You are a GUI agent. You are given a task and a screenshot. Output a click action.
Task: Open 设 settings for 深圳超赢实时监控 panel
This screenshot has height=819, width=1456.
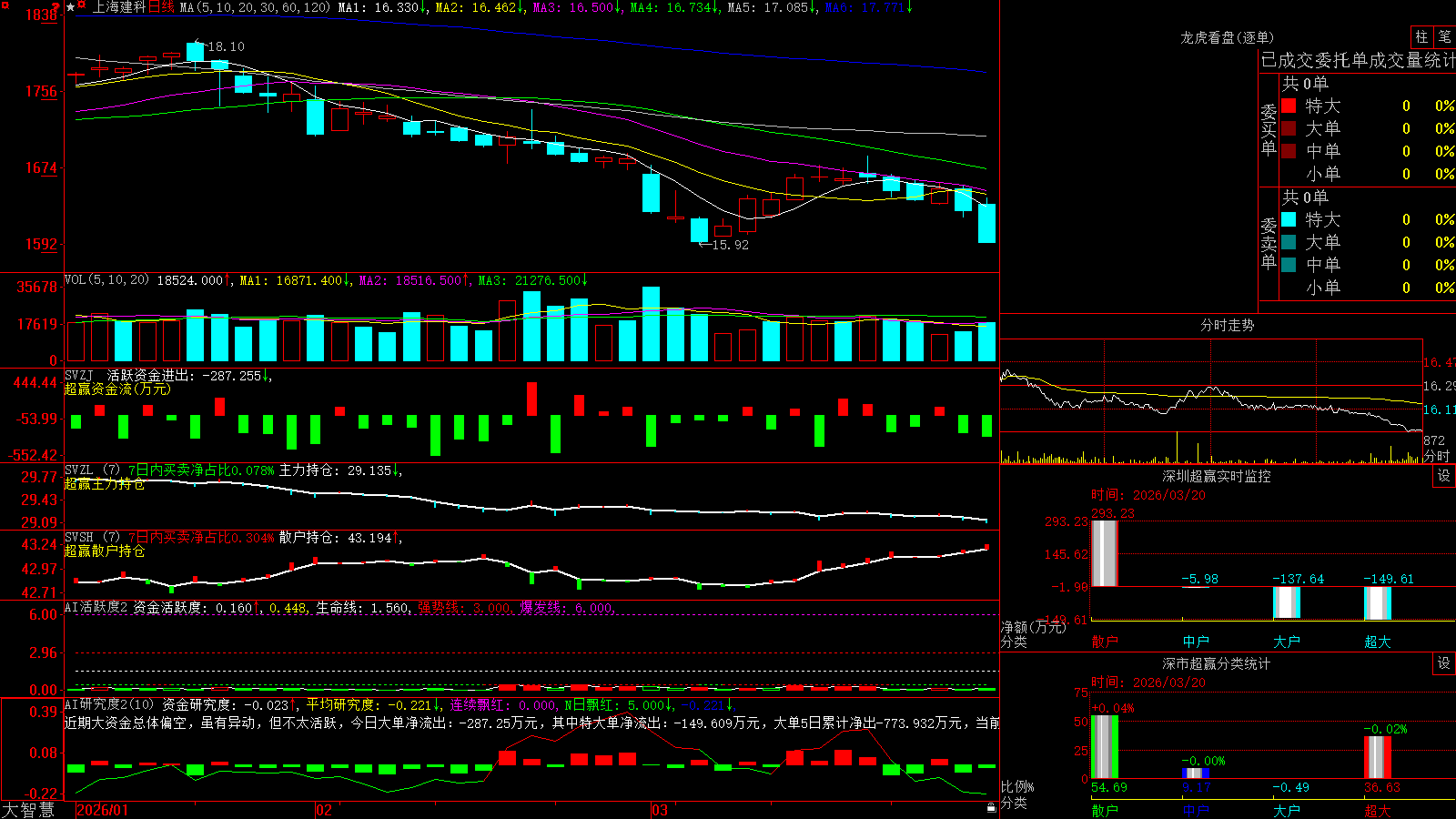pyautogui.click(x=1444, y=476)
